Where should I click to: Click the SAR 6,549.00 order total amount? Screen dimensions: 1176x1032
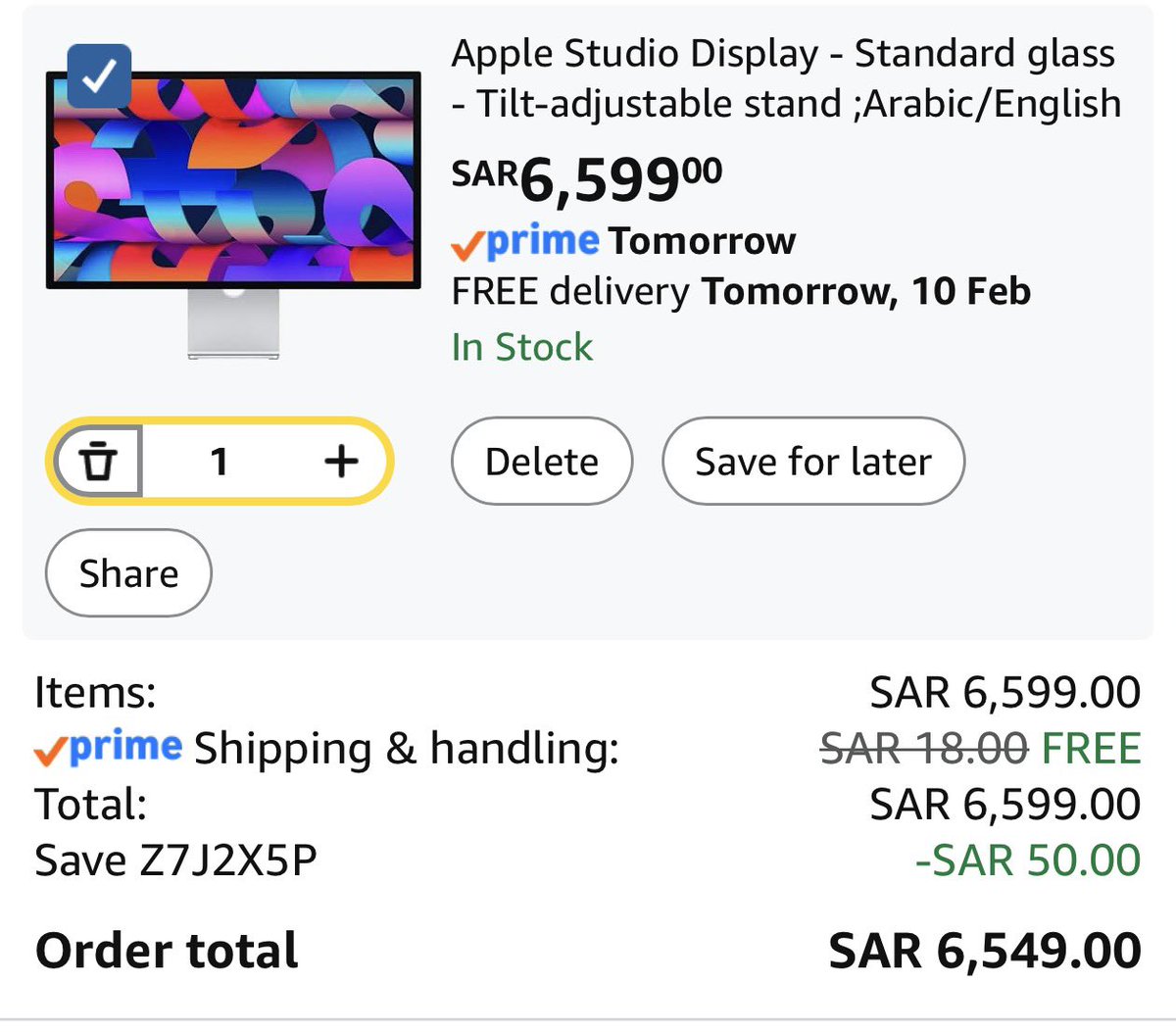pyautogui.click(x=984, y=952)
